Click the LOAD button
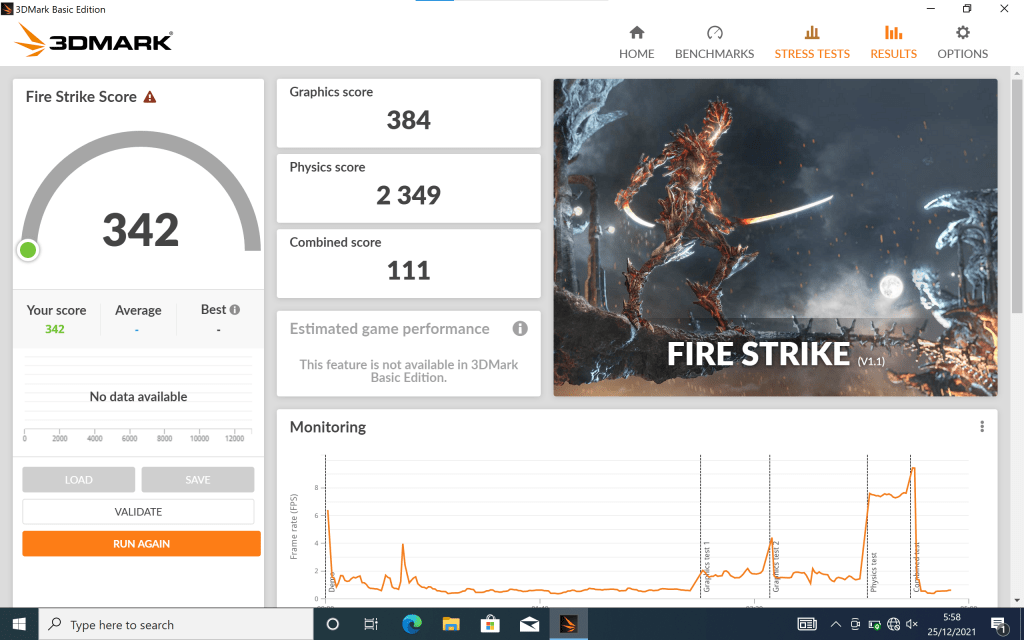The height and width of the screenshot is (640, 1024). (x=78, y=479)
